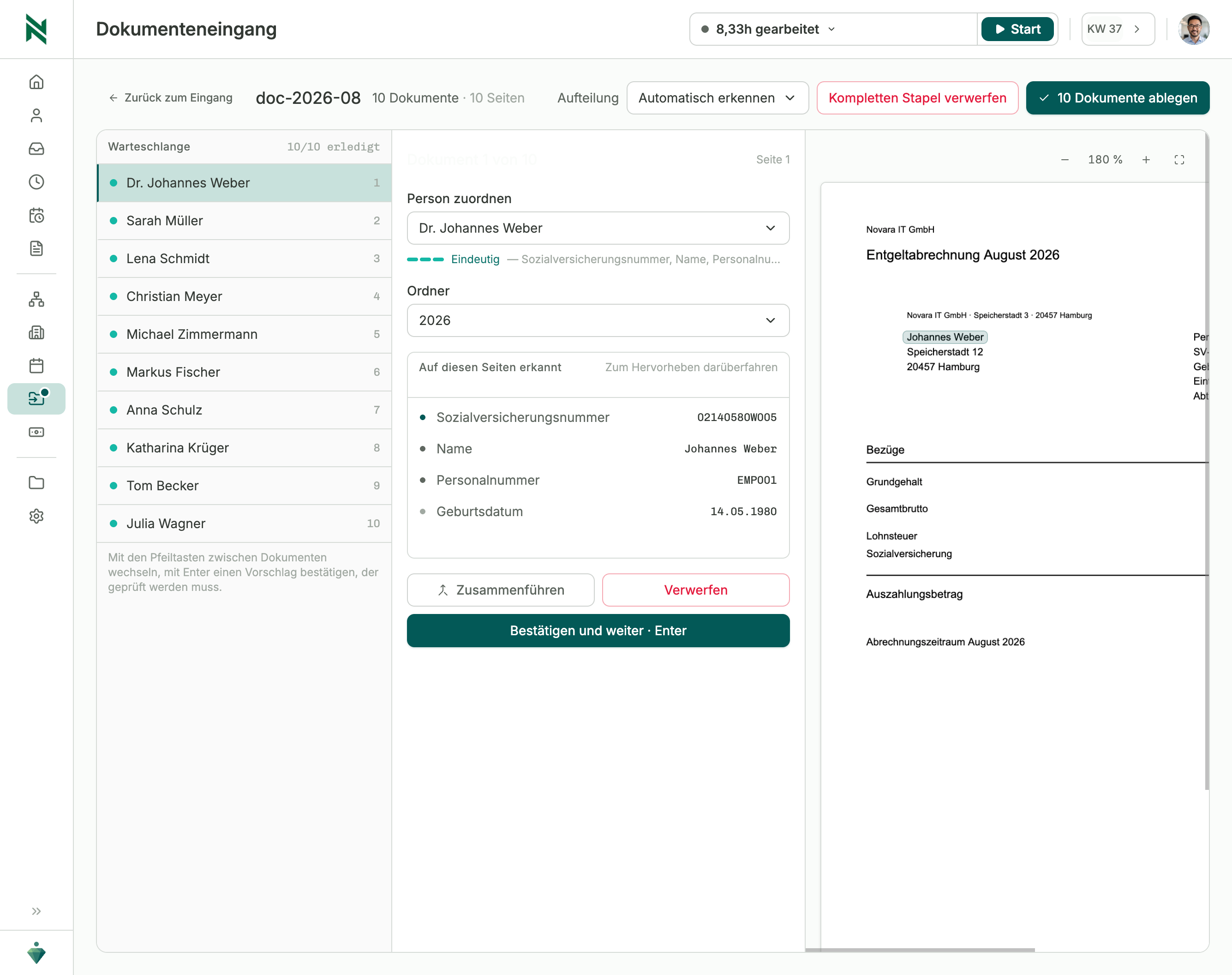Zoom out the document preview
Screen dimensions: 1232x975
pyautogui.click(x=1065, y=160)
